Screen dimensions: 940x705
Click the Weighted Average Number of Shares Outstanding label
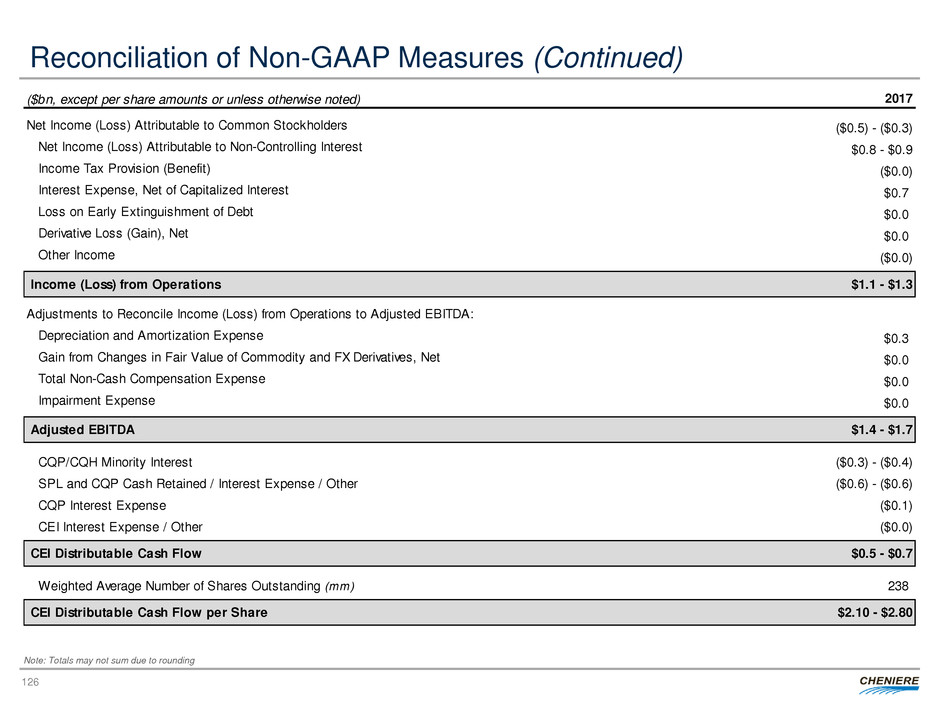[x=196, y=585]
